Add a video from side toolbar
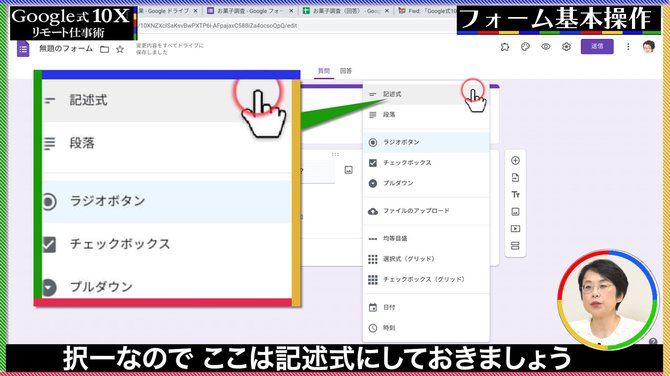Screen dimensions: 670x376 [x=515, y=229]
